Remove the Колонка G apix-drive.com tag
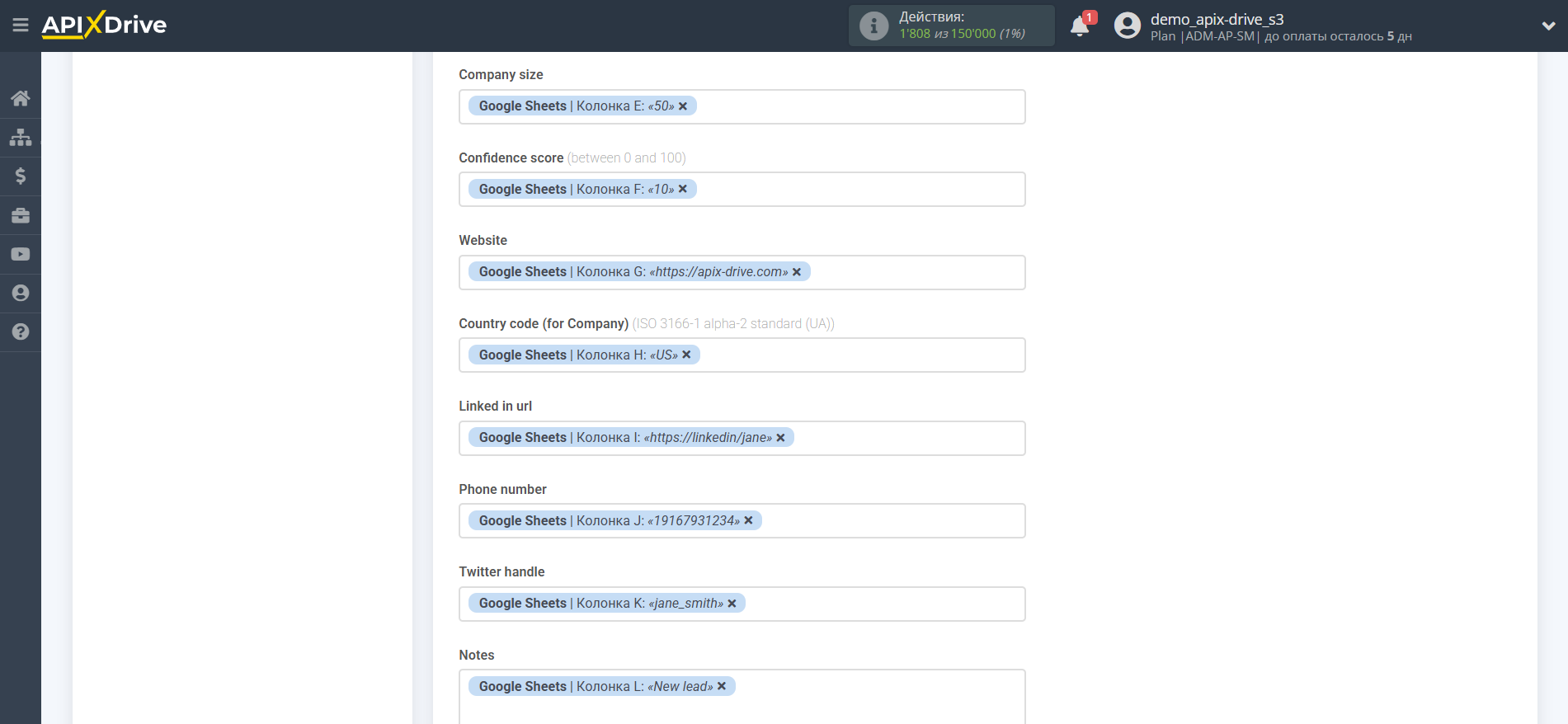Screen dimensions: 1568x724 (x=797, y=272)
